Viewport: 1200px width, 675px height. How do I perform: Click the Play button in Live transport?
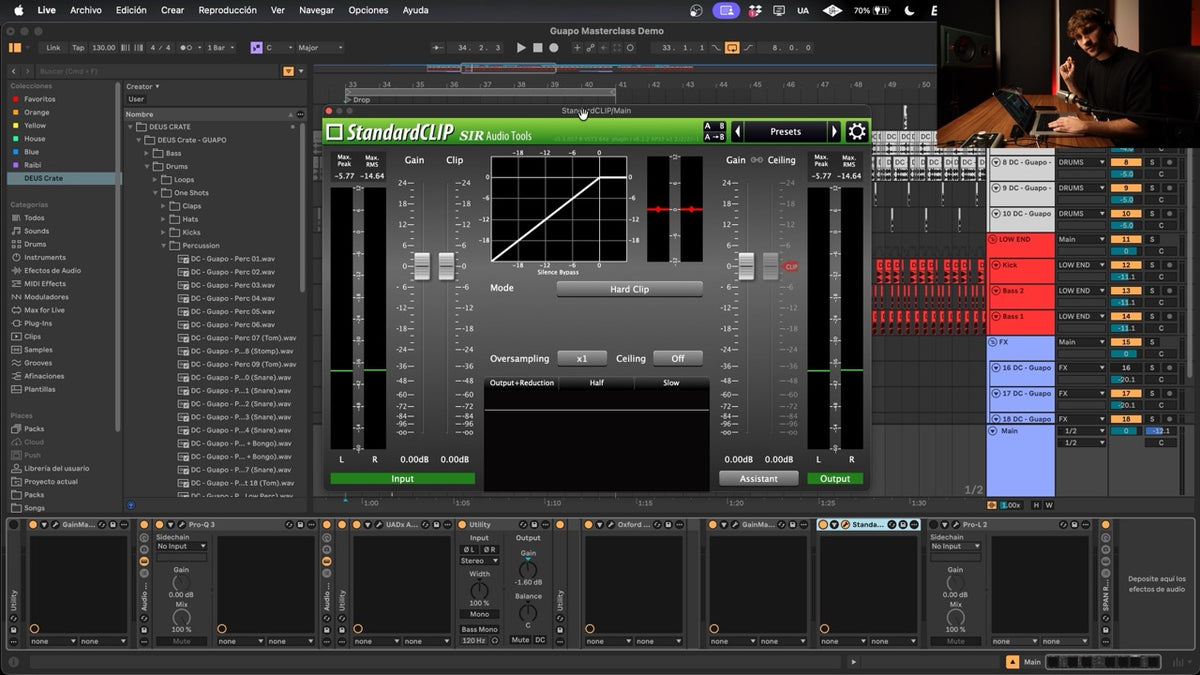tap(521, 48)
